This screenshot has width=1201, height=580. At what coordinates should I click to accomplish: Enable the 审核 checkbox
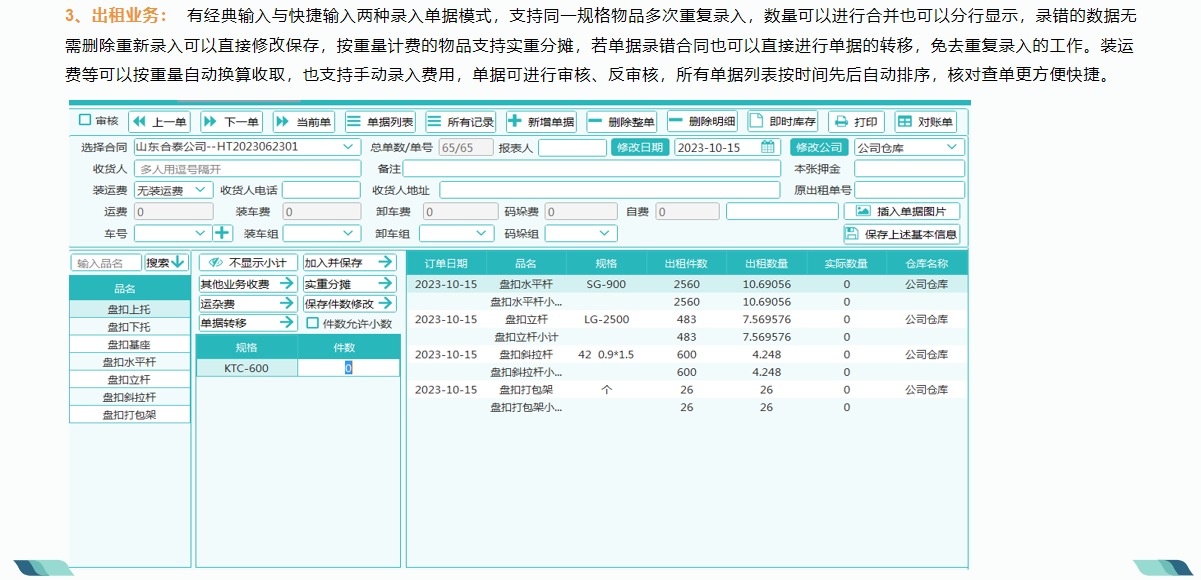(84, 121)
